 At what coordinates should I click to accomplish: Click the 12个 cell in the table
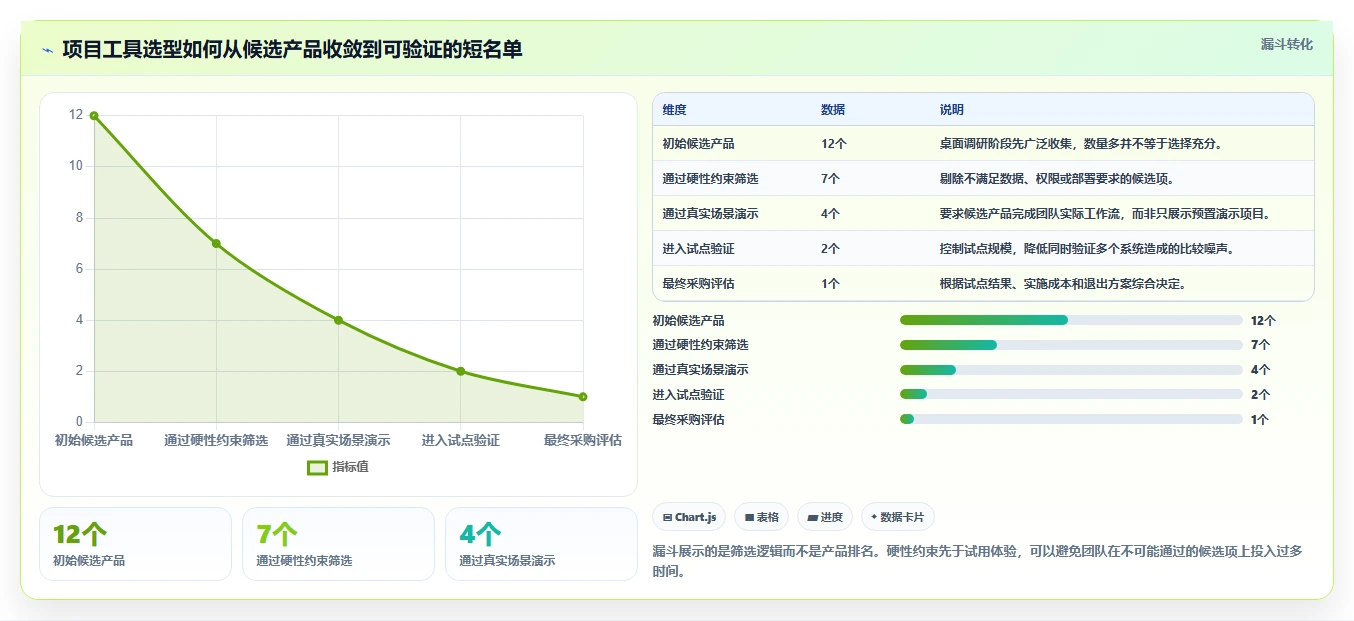coord(834,144)
